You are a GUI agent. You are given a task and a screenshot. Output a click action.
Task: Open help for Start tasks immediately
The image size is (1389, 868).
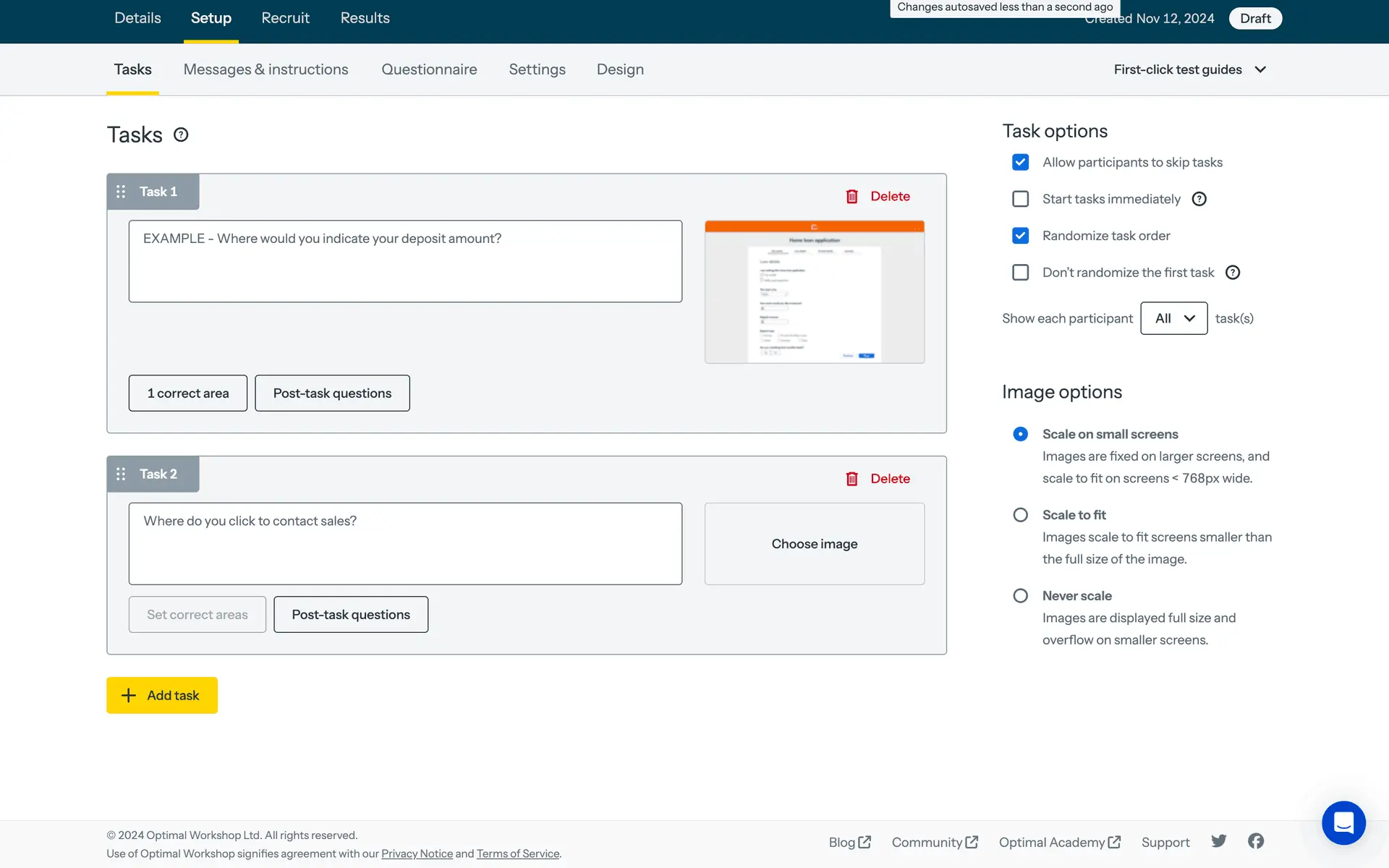pos(1199,199)
